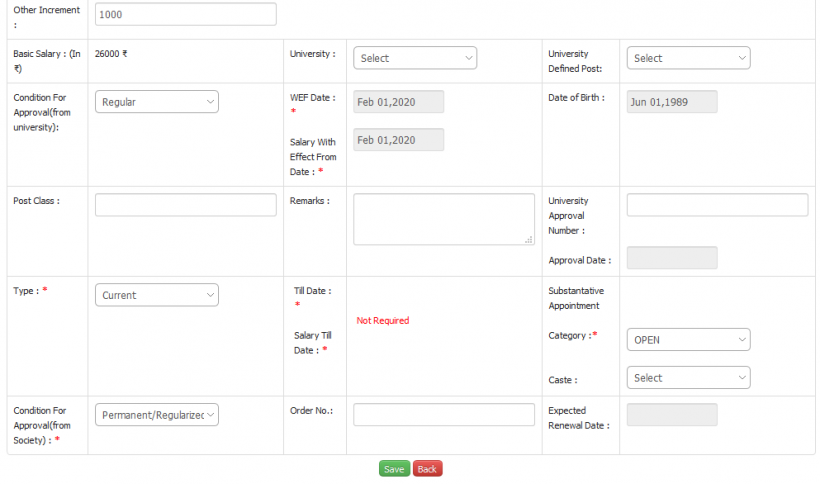Select the Salary With Effect From Date field

(398, 140)
